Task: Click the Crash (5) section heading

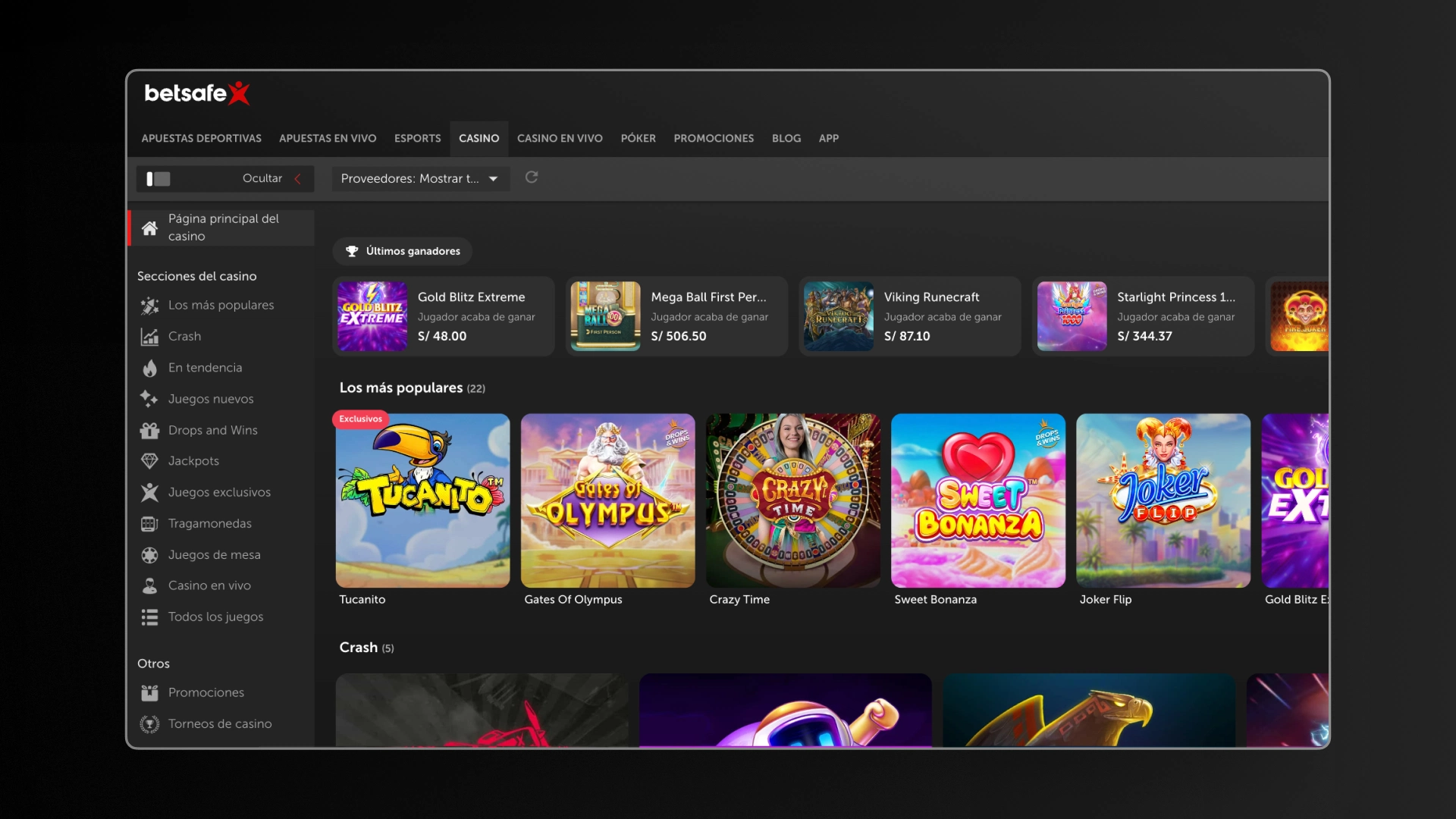Action: pyautogui.click(x=366, y=648)
